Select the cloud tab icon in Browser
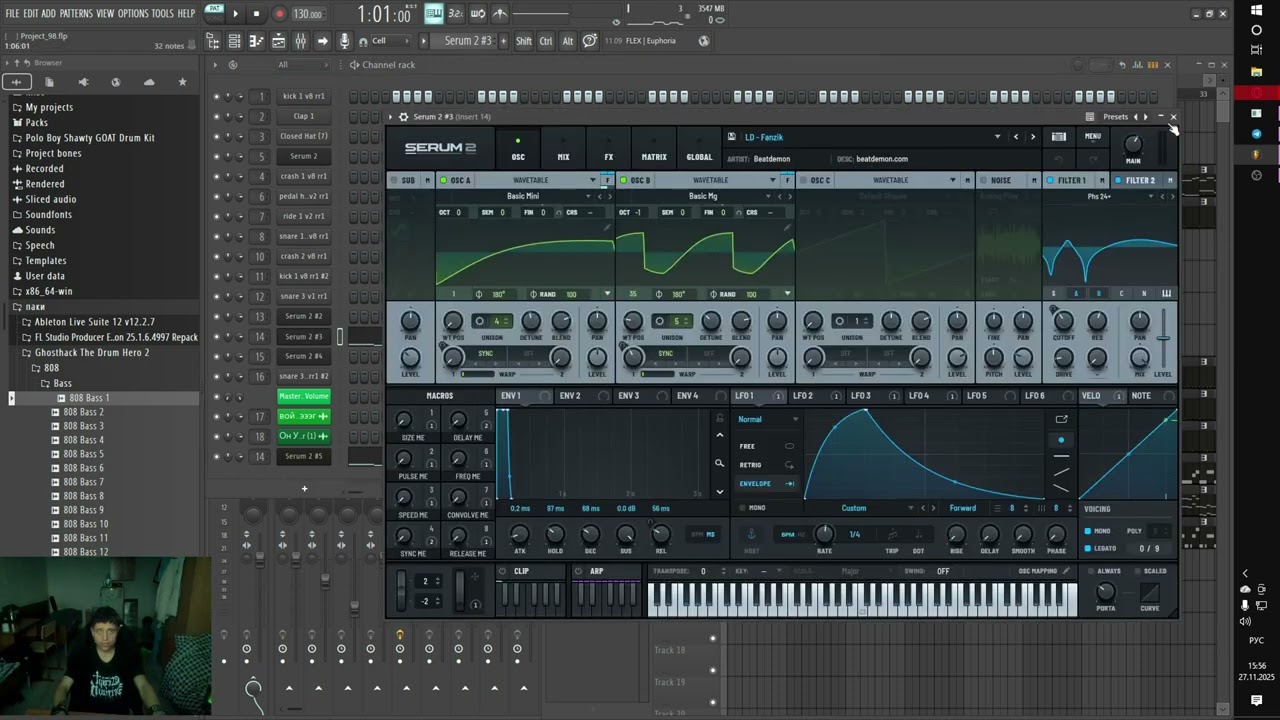This screenshot has height=720, width=1280. pyautogui.click(x=149, y=82)
